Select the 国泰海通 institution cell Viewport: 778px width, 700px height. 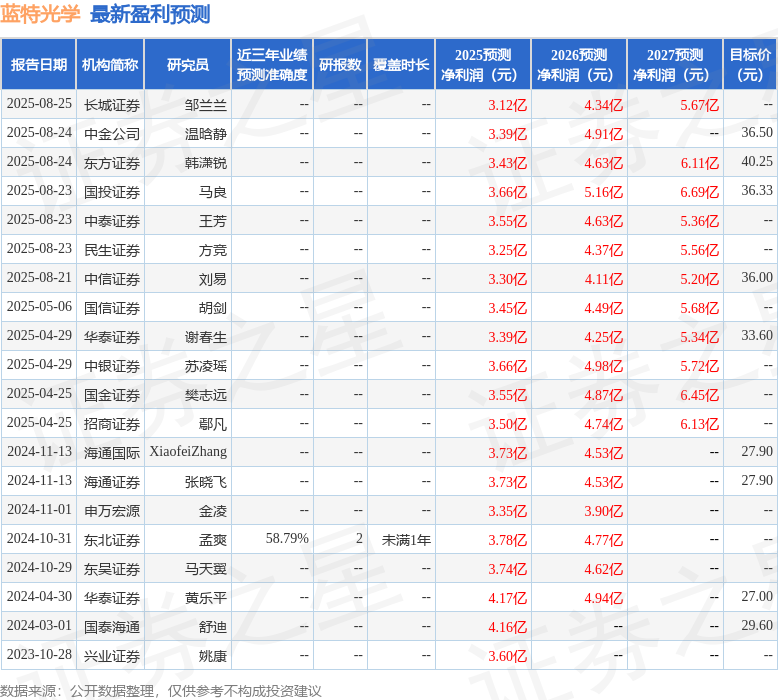[112, 627]
